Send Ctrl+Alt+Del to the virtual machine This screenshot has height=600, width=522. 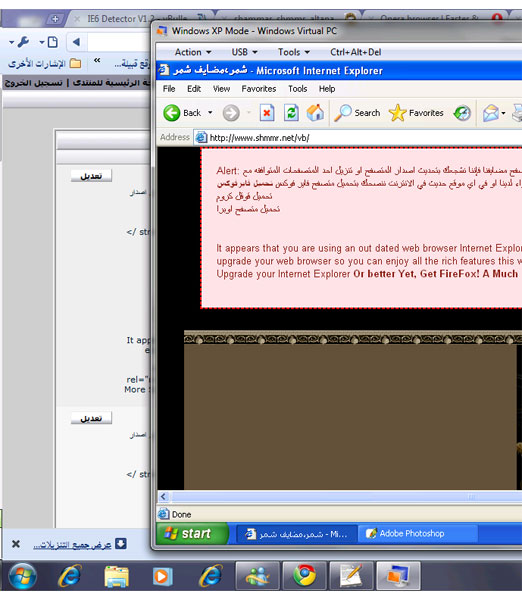[356, 52]
